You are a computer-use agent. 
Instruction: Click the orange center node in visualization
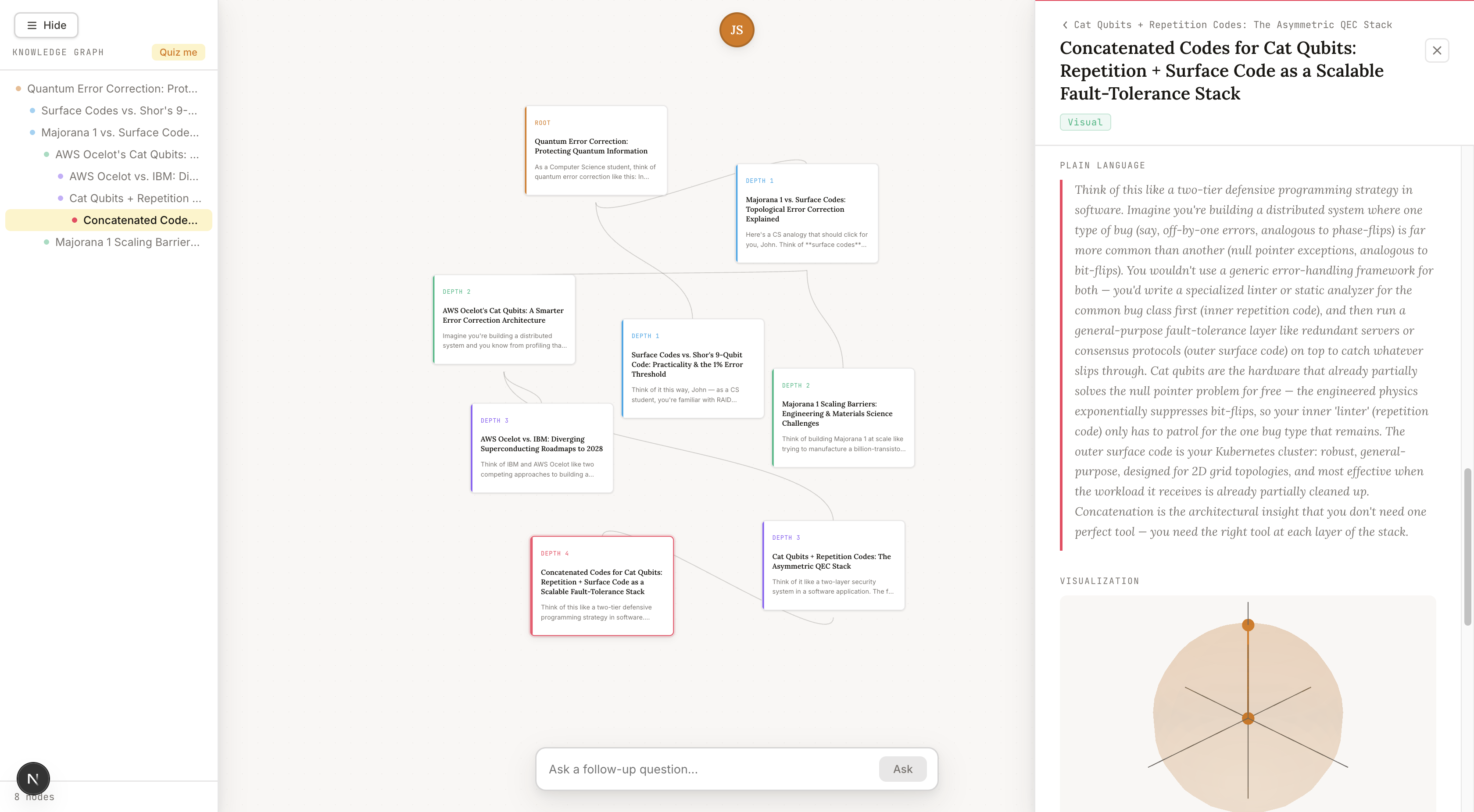pos(1248,718)
